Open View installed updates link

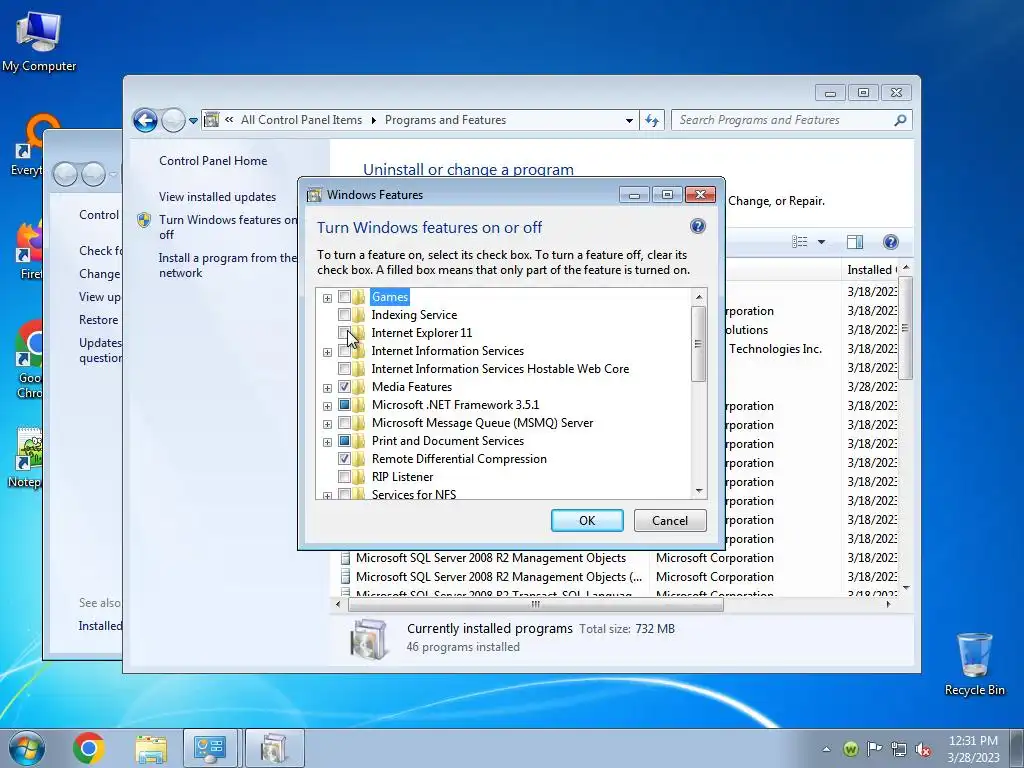[x=217, y=197]
